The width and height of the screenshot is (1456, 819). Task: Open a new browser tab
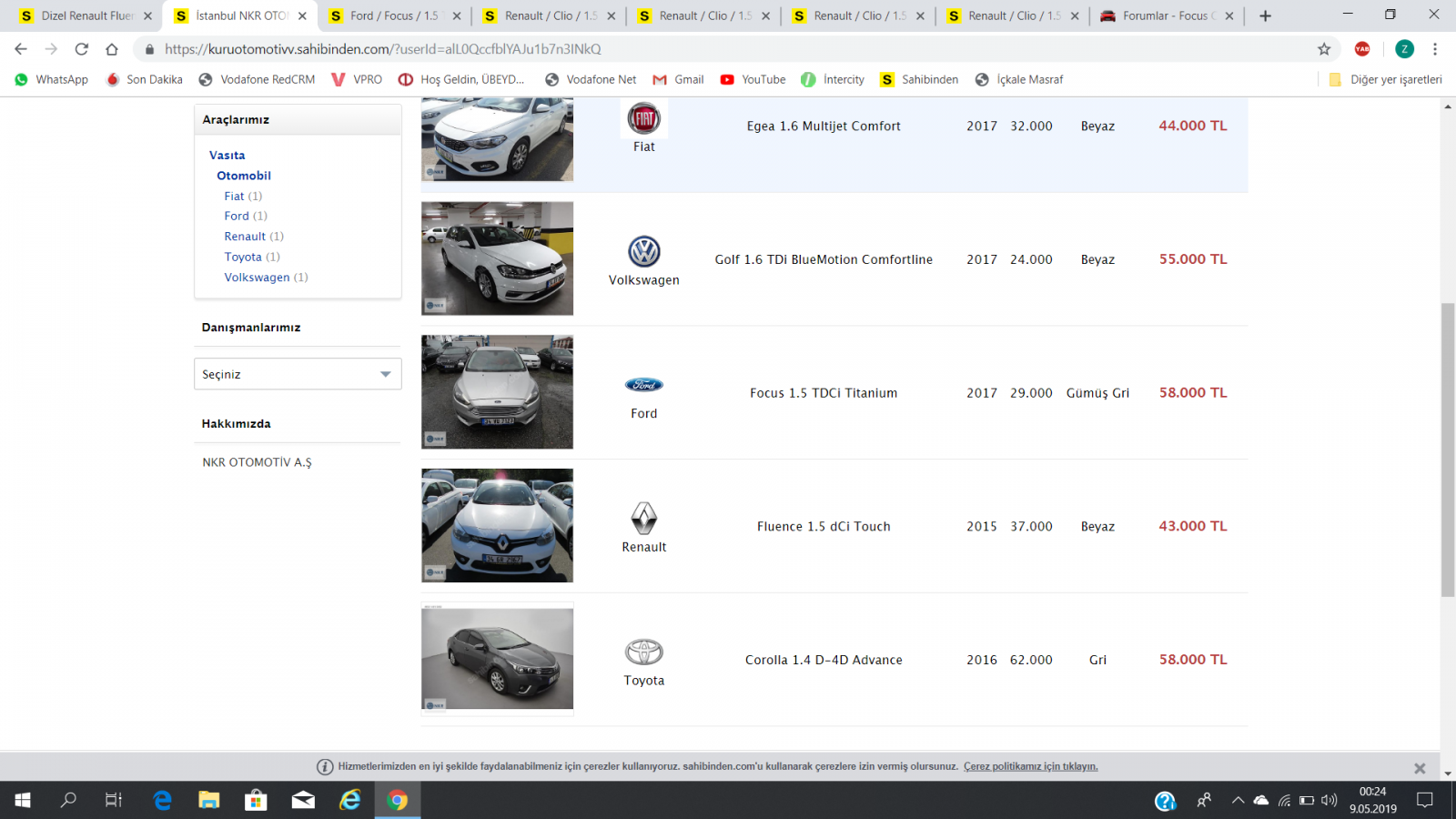click(1265, 15)
